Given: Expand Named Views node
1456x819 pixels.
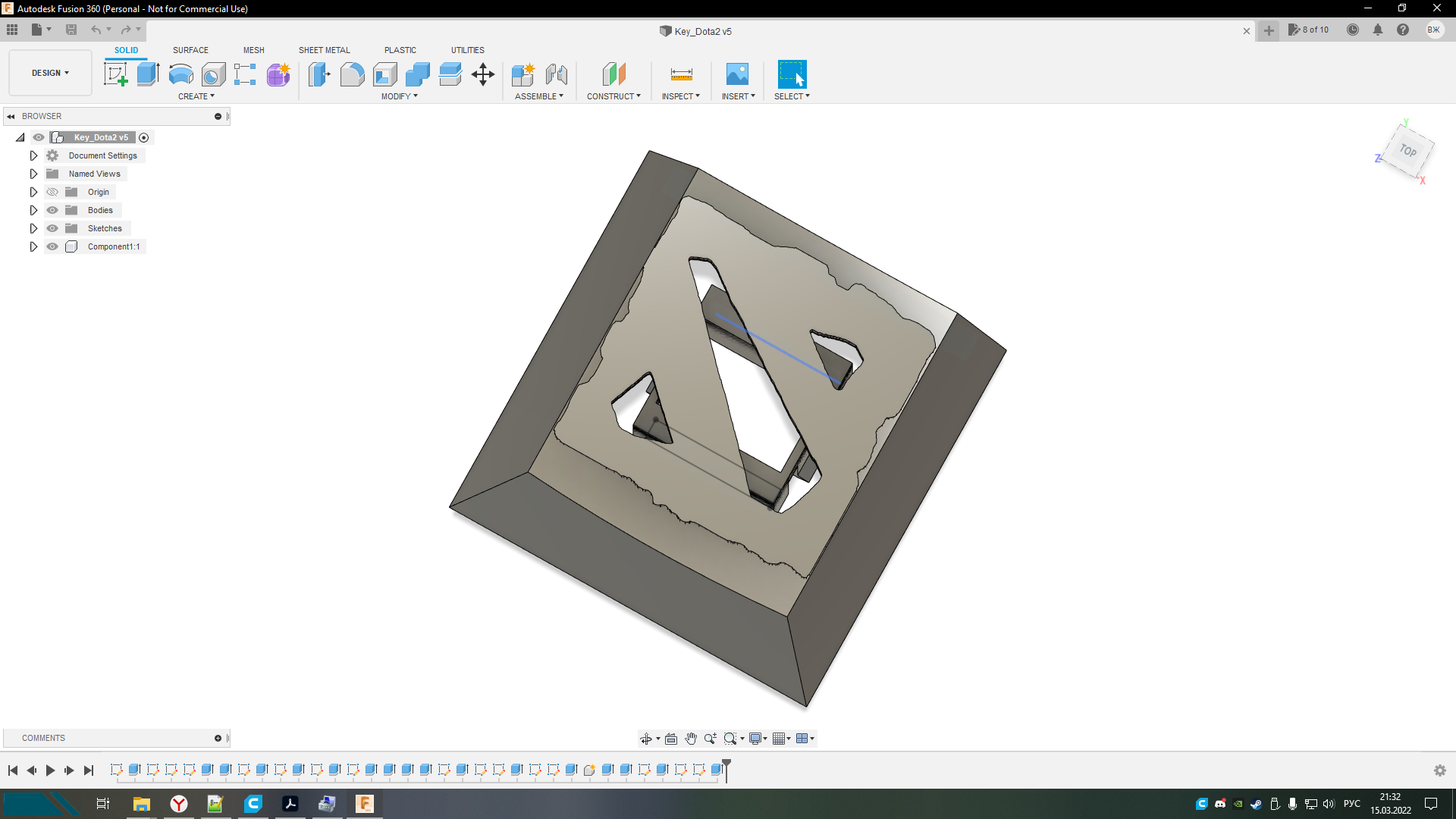Looking at the screenshot, I should 33,174.
